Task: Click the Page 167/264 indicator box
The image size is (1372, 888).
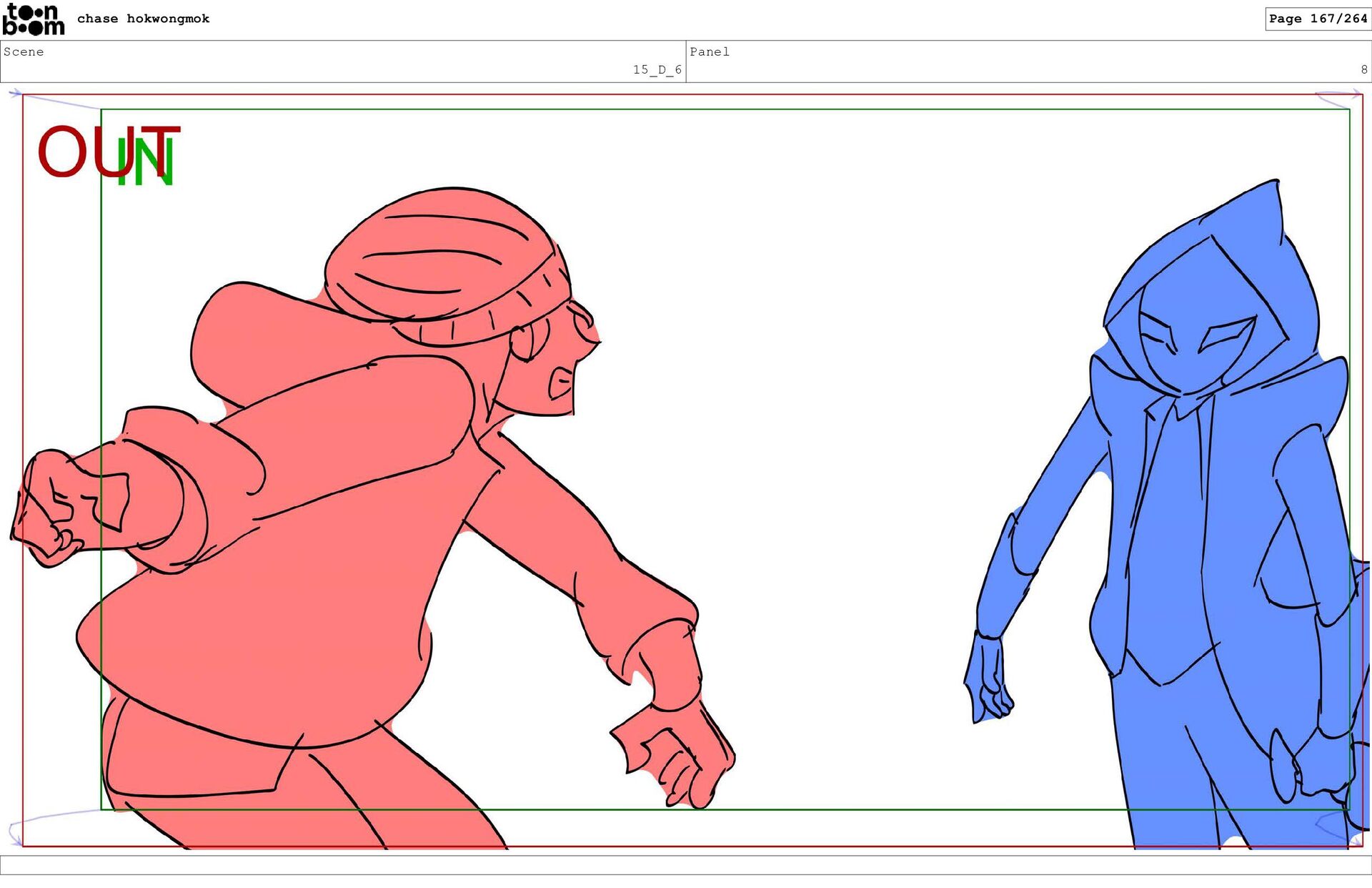Action: click(x=1317, y=19)
